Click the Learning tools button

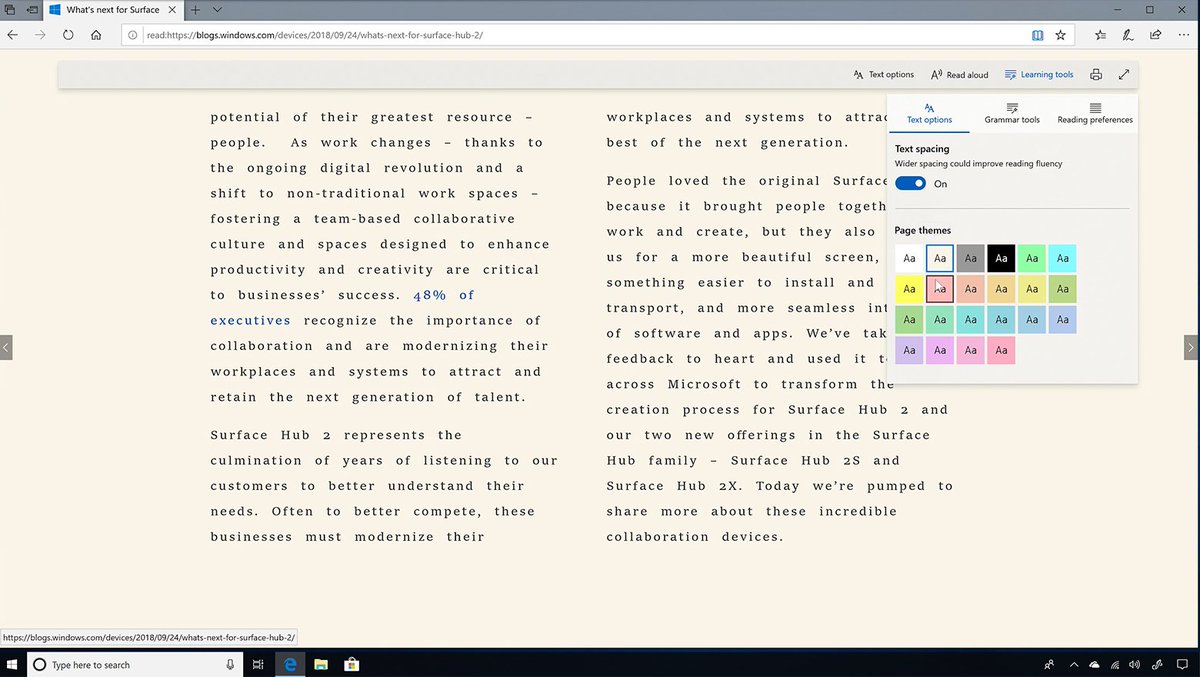pos(1039,74)
